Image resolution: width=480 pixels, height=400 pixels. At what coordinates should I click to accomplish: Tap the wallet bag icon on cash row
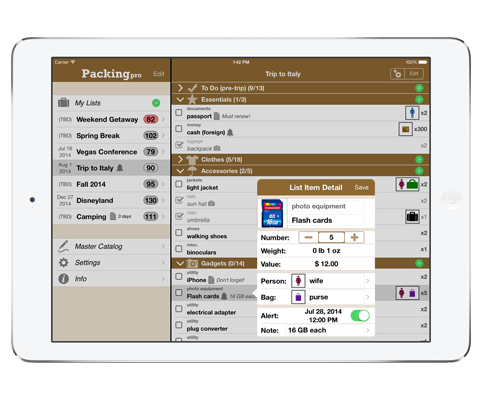[x=406, y=129]
